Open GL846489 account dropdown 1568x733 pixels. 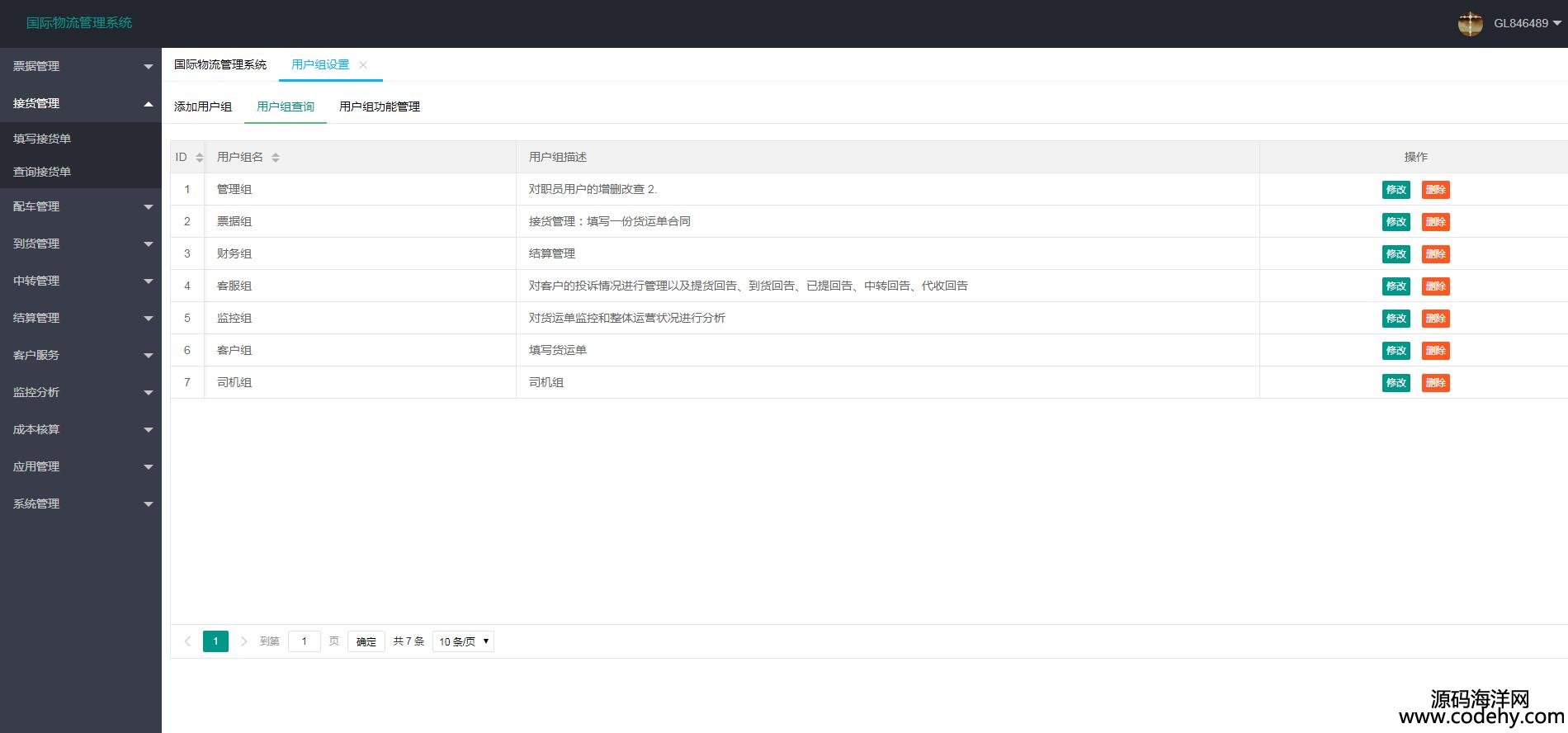pyautogui.click(x=1527, y=23)
